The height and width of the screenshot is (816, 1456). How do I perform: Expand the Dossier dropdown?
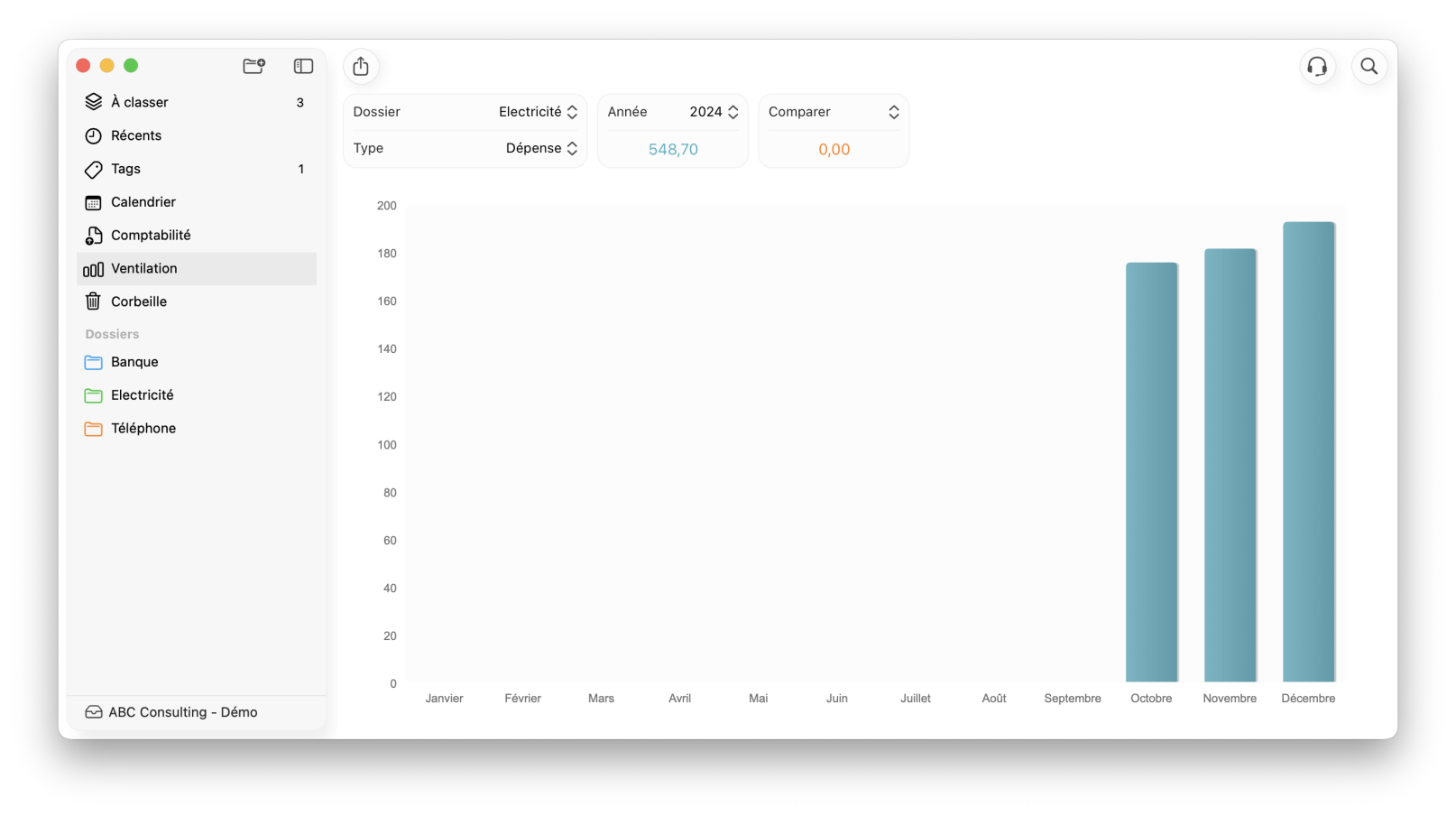coord(538,112)
